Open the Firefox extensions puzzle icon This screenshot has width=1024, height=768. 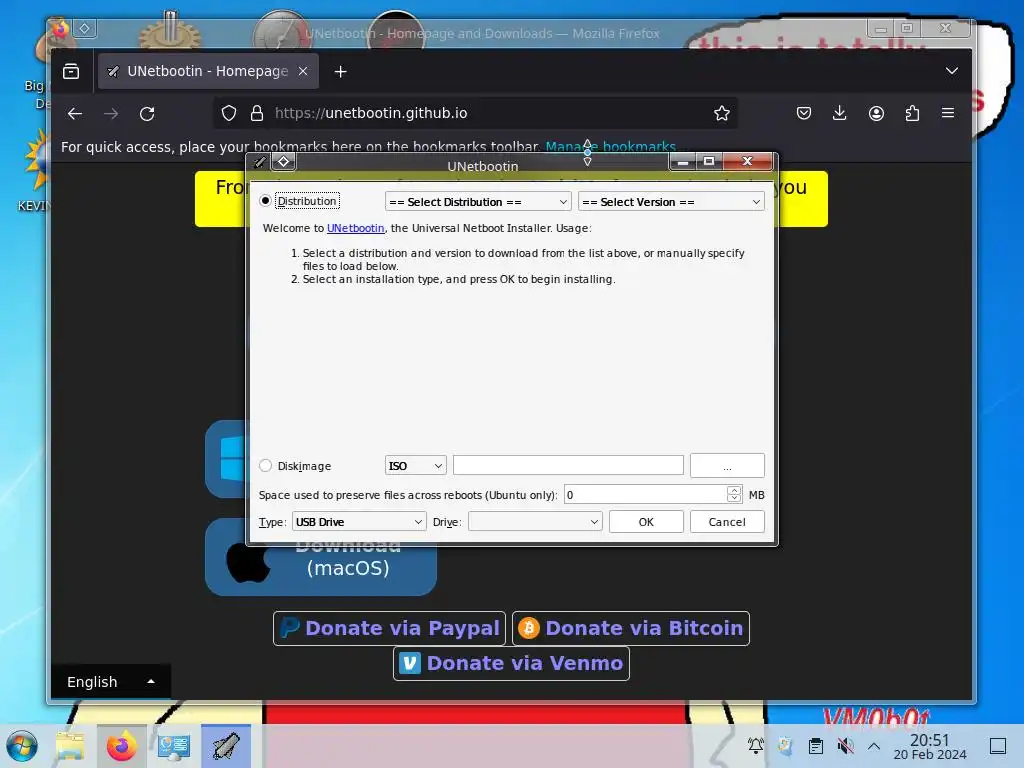pos(912,113)
